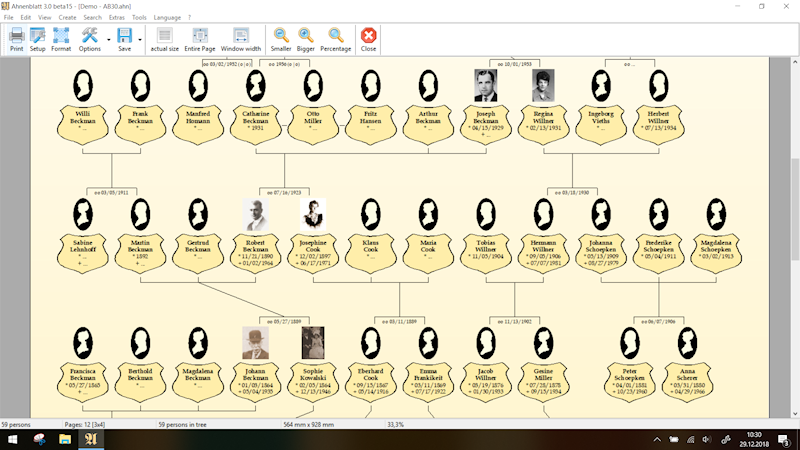Click Klaus Cook's silhouette icon
800x450 pixels.
(x=370, y=214)
